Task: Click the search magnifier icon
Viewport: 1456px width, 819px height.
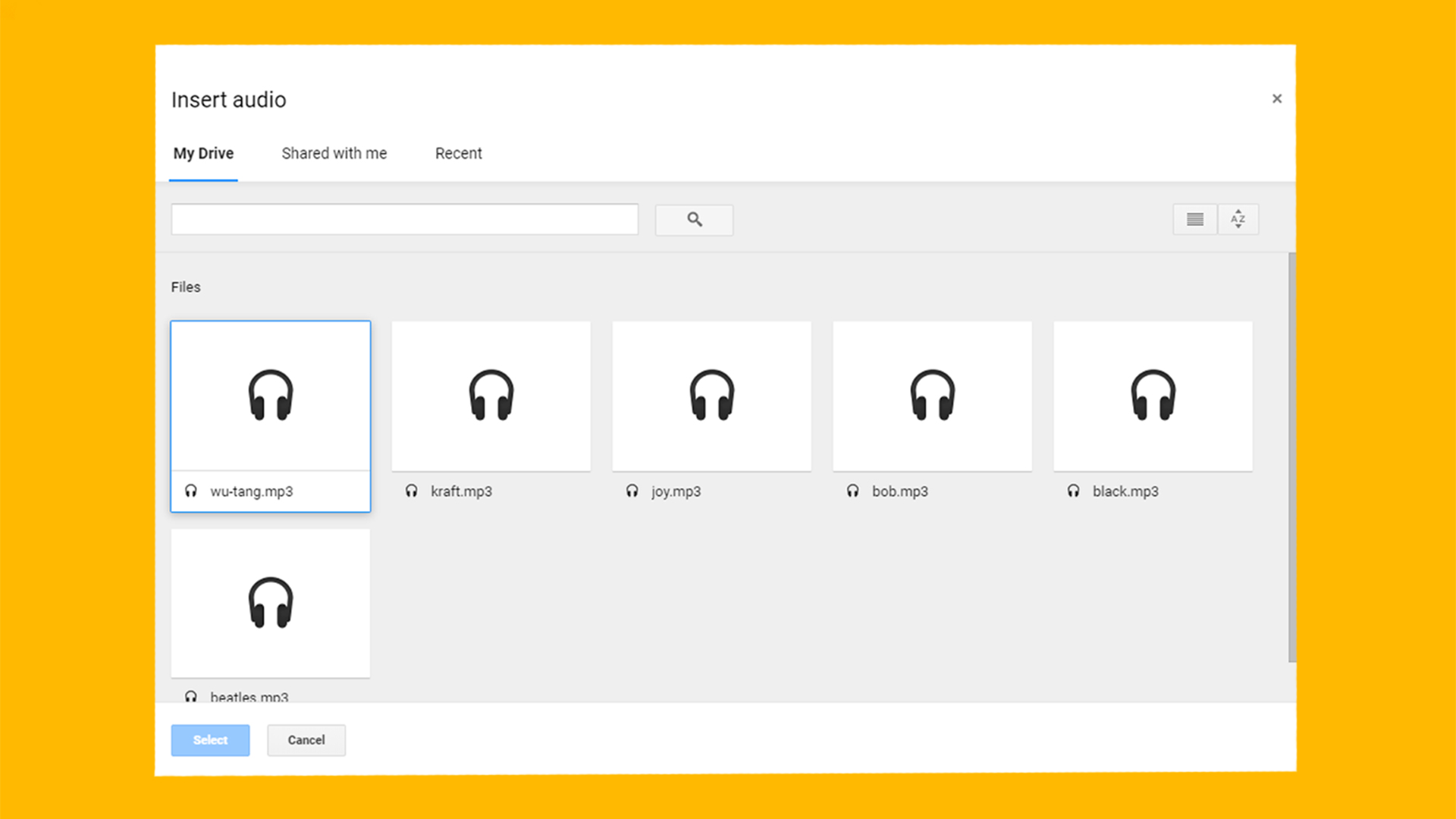Action: pos(694,219)
